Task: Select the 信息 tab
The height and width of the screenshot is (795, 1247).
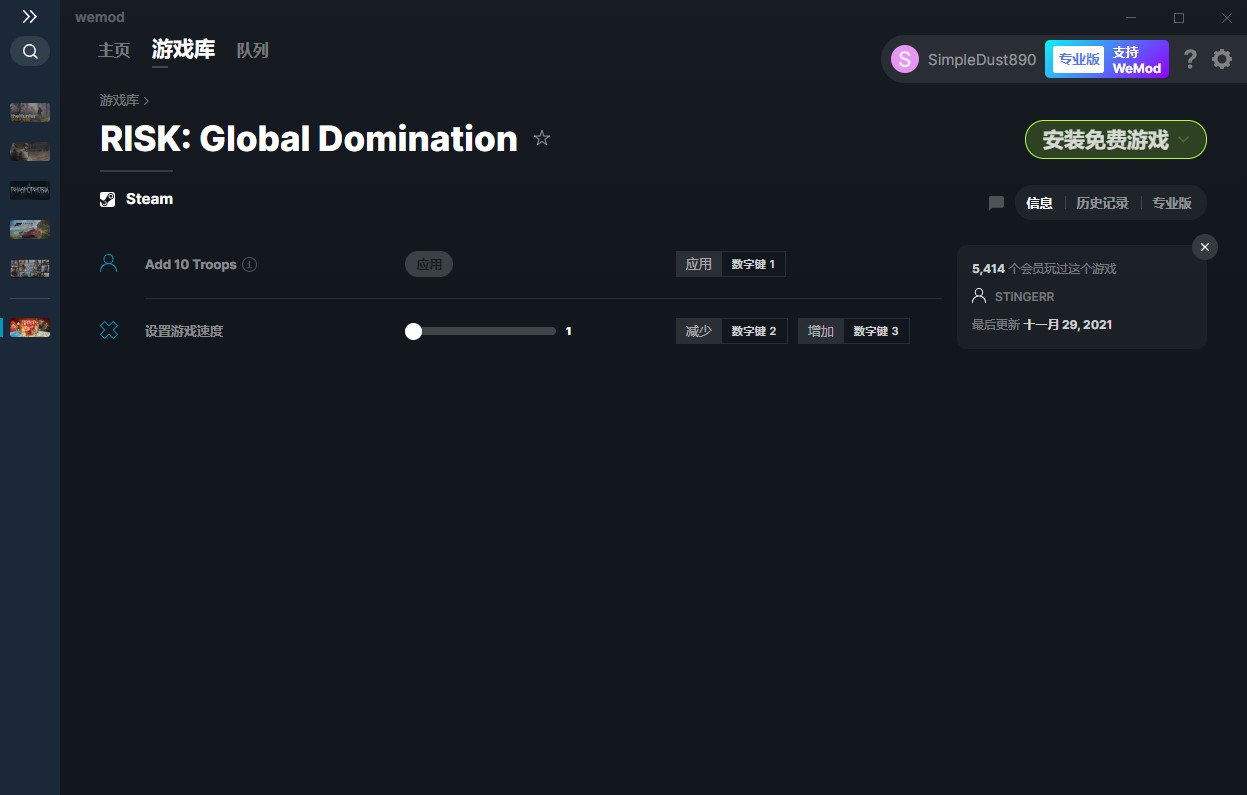Action: [x=1040, y=203]
